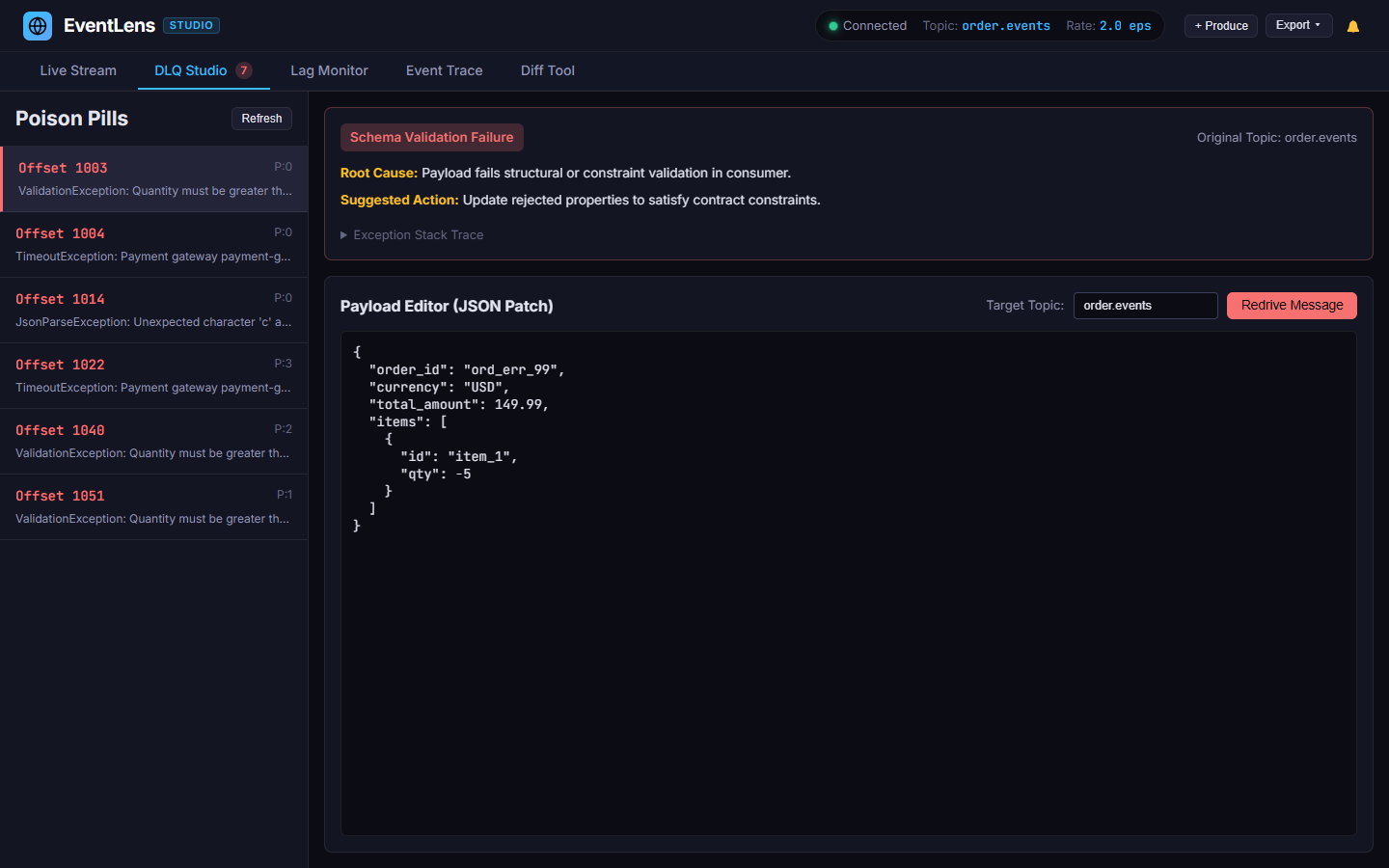
Task: Open the Export dropdown menu
Action: coord(1298,25)
